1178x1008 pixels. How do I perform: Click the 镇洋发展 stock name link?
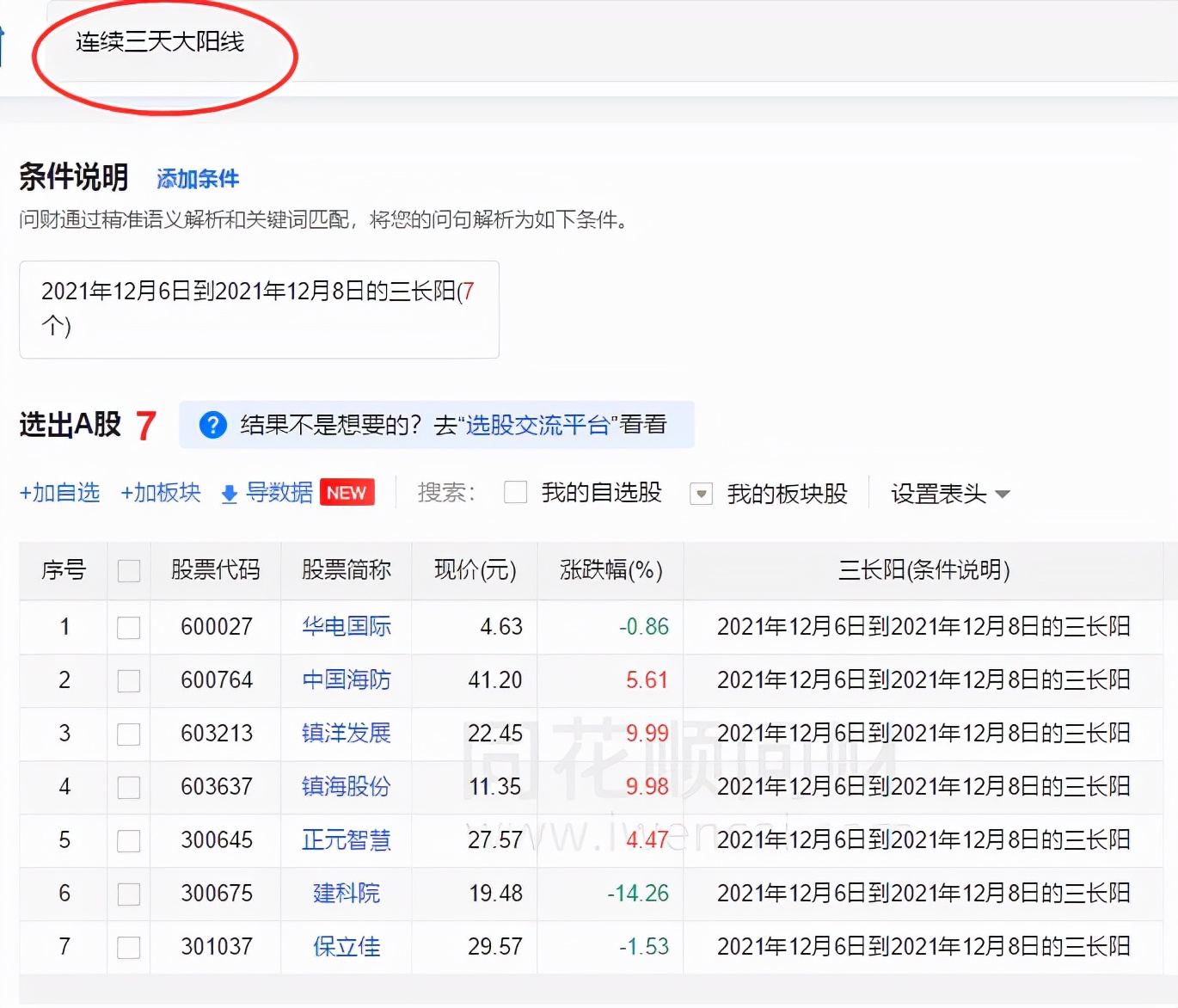point(346,734)
